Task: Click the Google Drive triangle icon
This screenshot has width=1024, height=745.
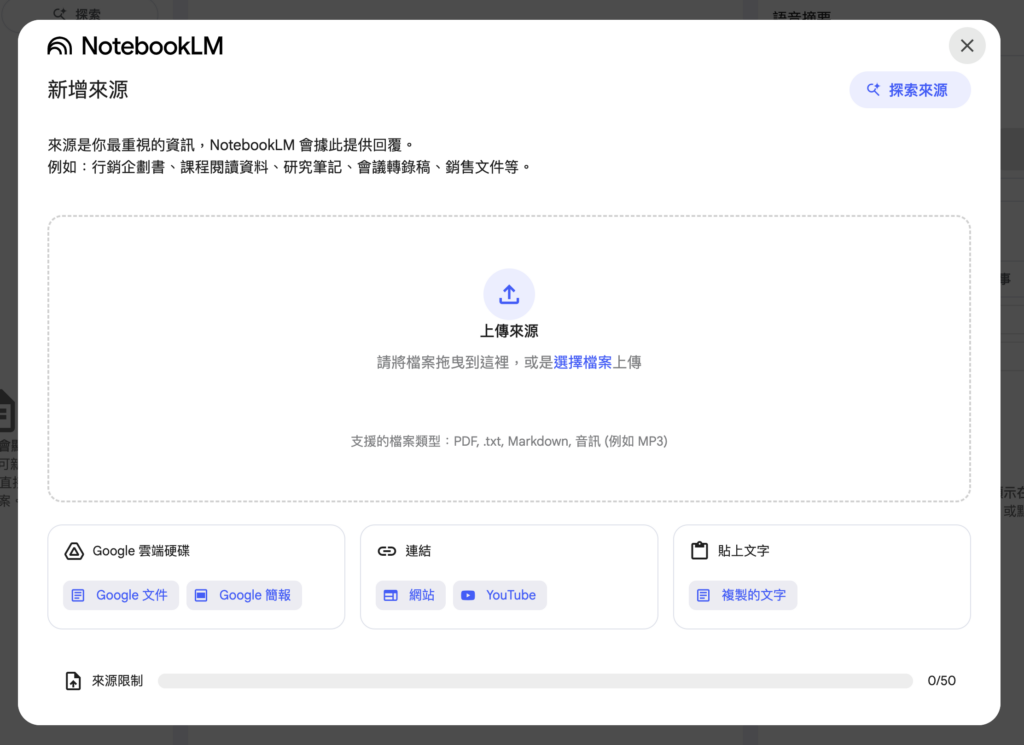Action: coord(73,551)
